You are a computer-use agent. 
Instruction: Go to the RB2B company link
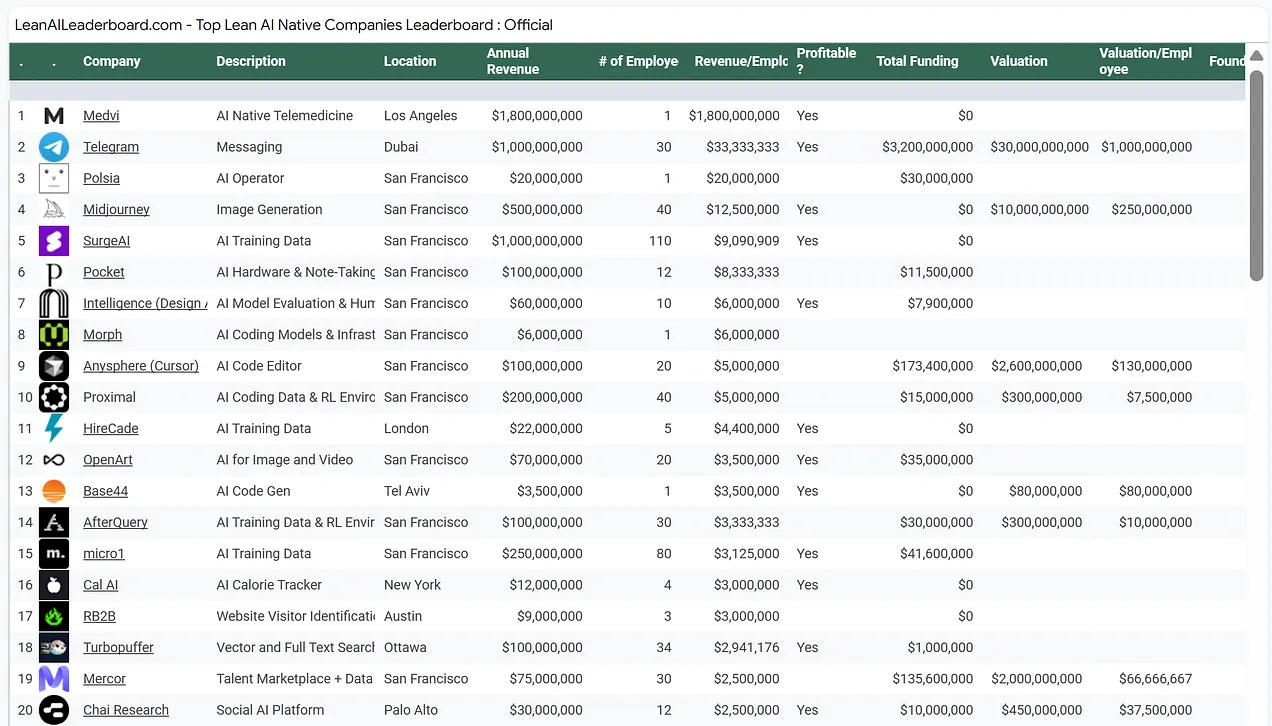(x=99, y=616)
